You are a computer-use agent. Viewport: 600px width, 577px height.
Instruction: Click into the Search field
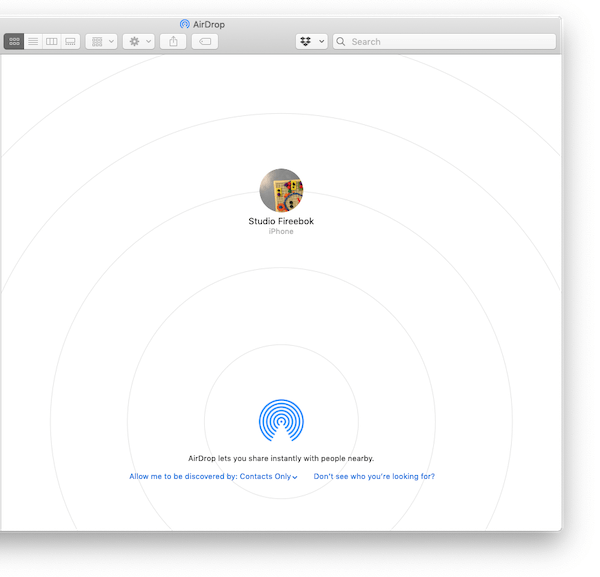point(444,41)
